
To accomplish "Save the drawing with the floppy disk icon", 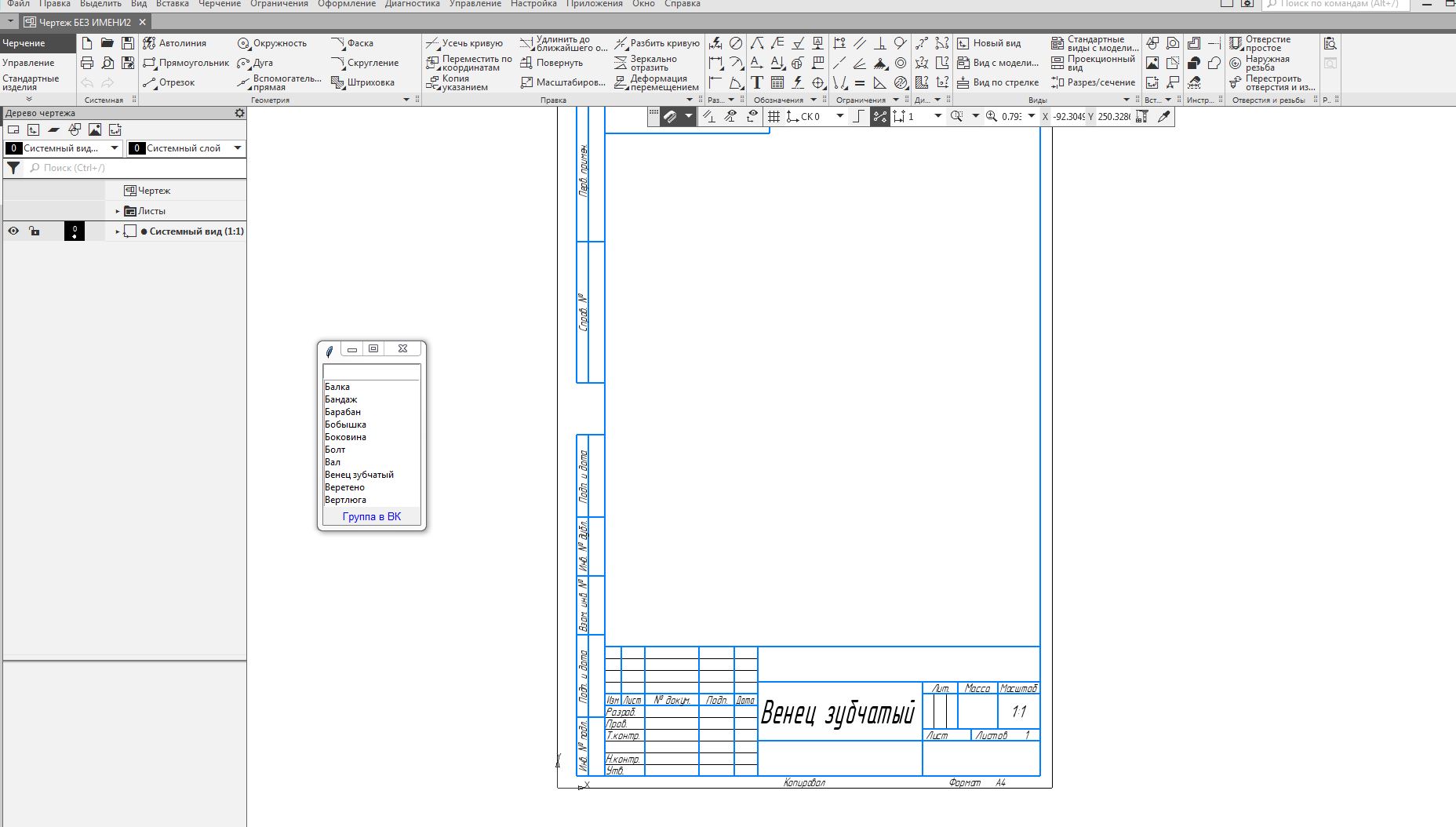I will pos(128,43).
